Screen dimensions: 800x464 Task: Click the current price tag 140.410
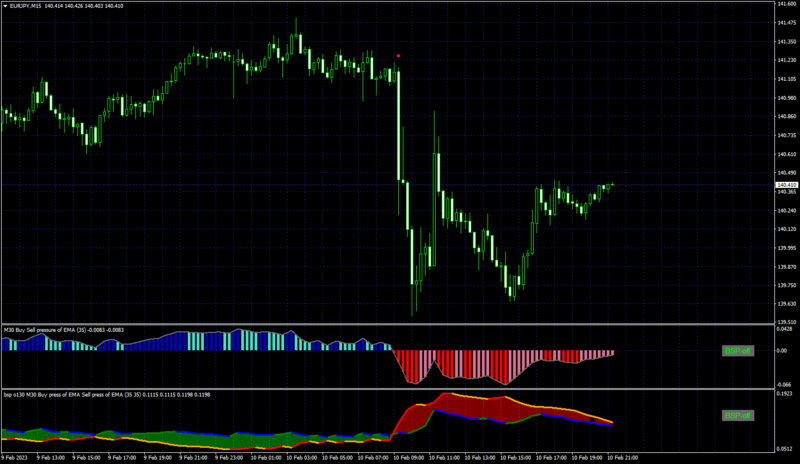coord(786,185)
